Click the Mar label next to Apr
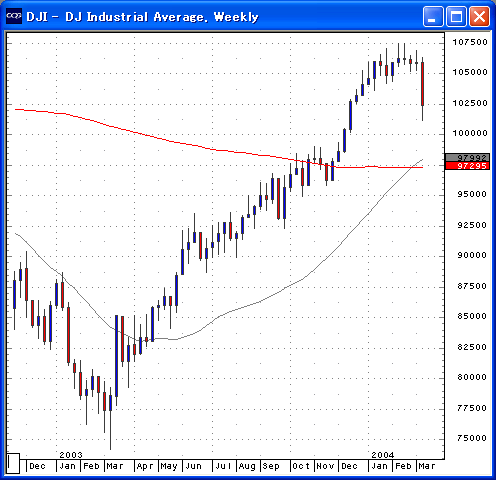 tap(115, 466)
